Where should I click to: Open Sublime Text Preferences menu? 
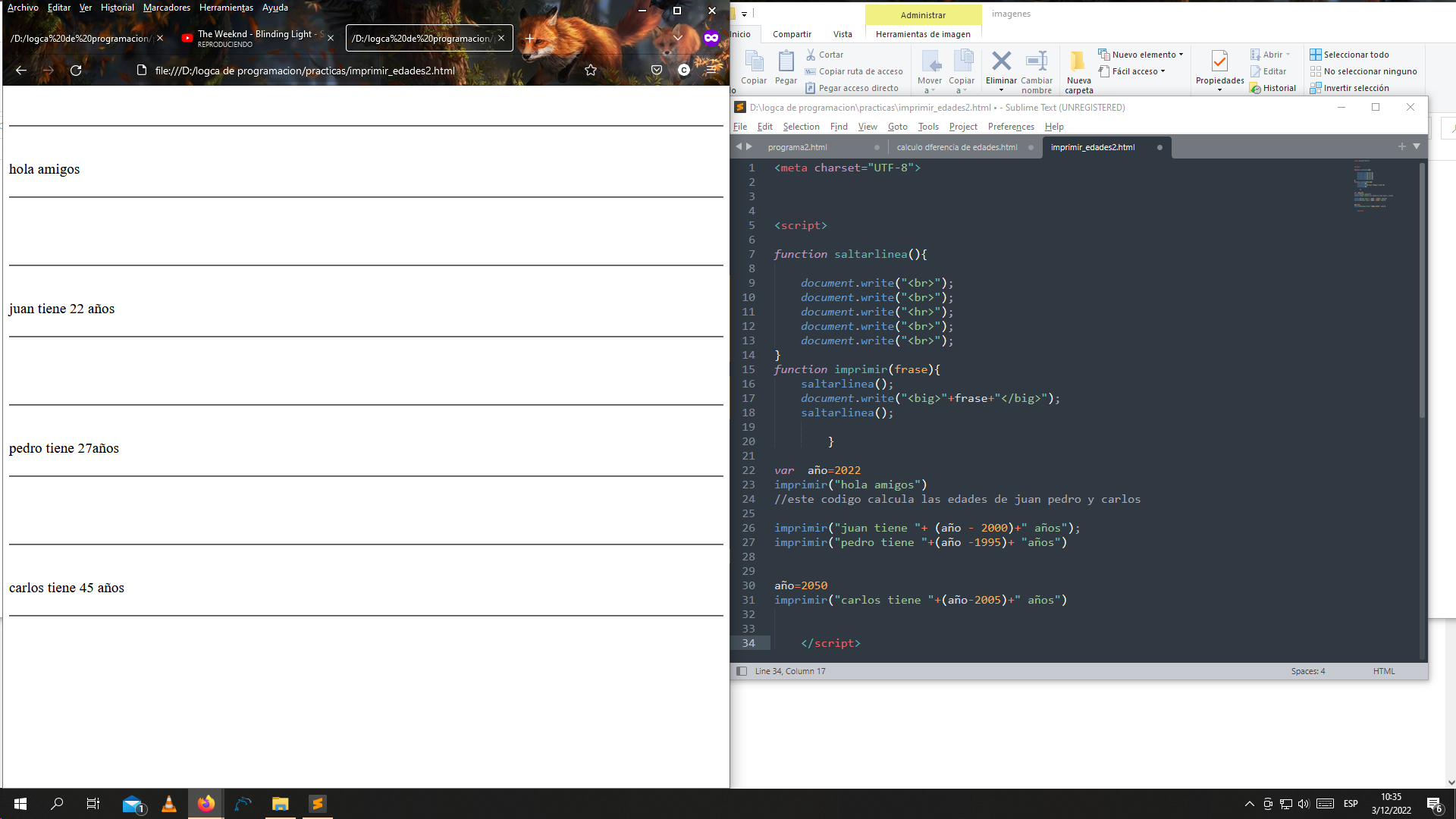tap(1011, 127)
